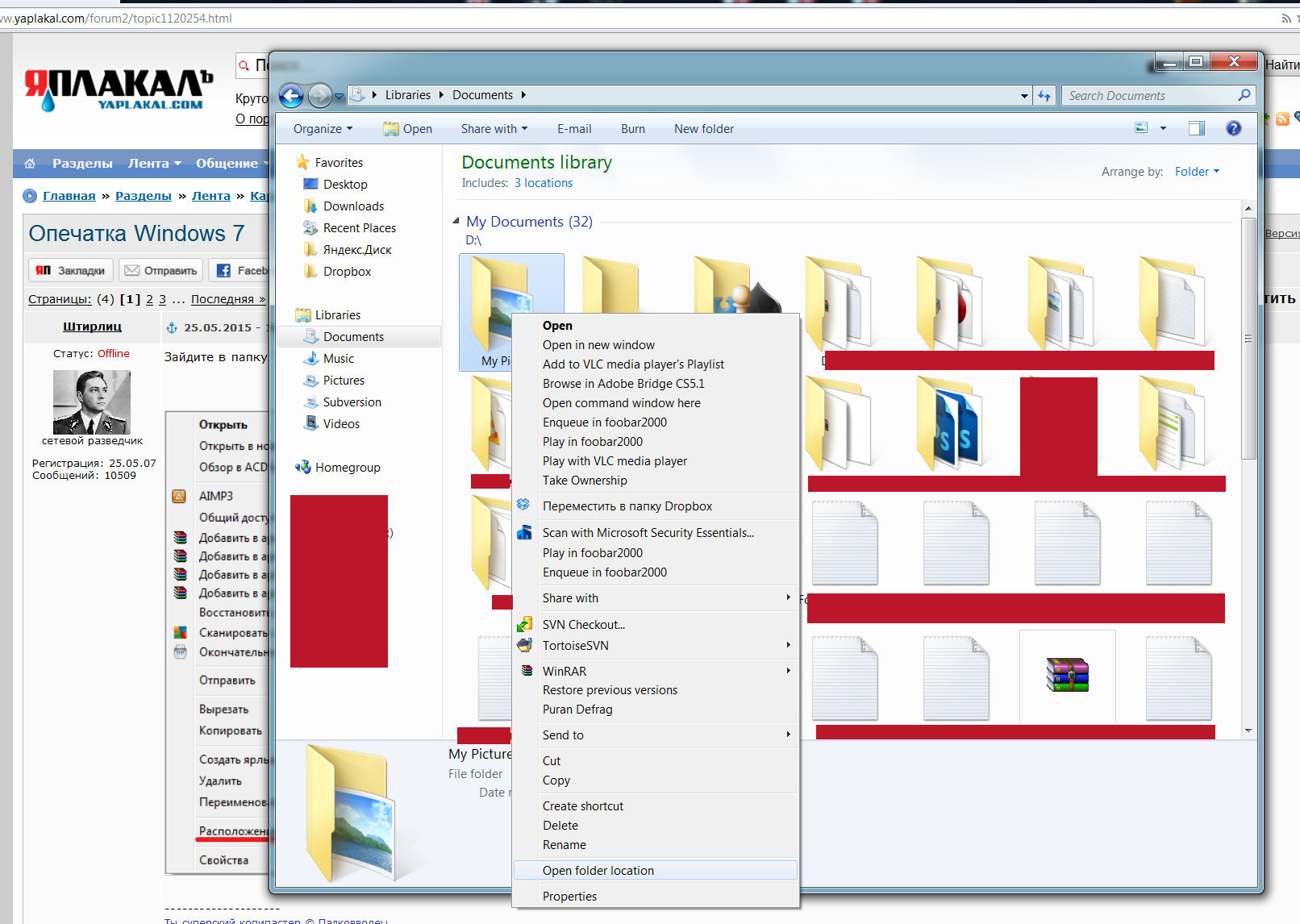Image resolution: width=1300 pixels, height=924 pixels.
Task: Select the WinRAR archive file thumbnail
Action: [1068, 676]
